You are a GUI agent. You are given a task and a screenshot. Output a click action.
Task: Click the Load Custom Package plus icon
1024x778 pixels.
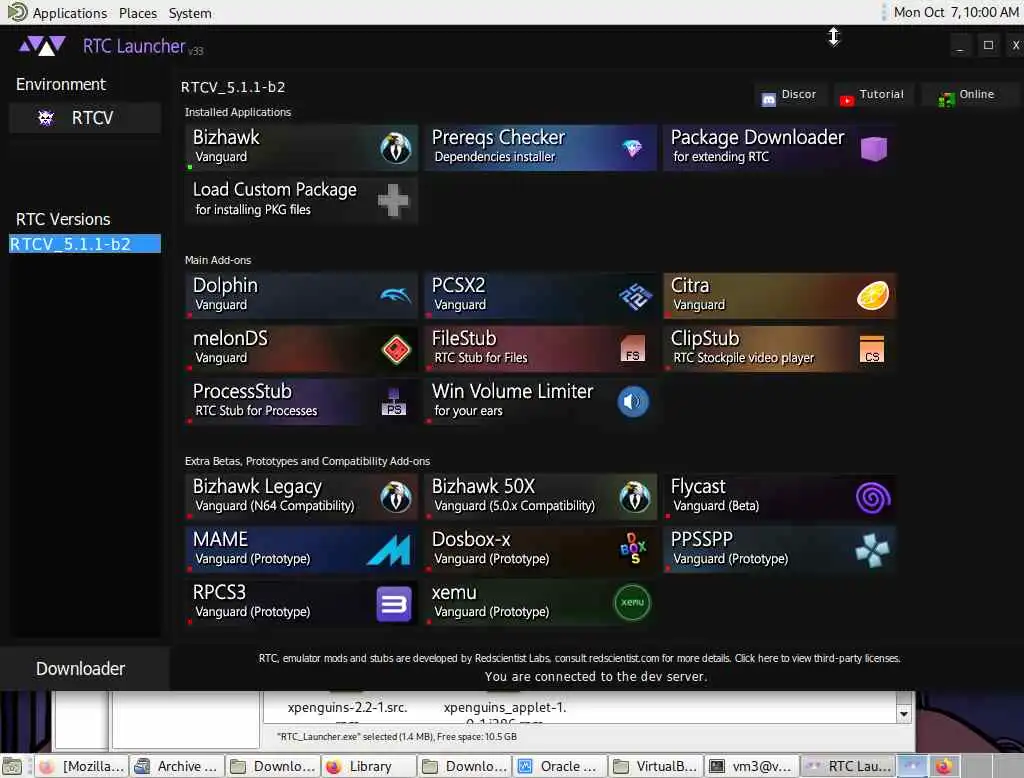pyautogui.click(x=393, y=200)
